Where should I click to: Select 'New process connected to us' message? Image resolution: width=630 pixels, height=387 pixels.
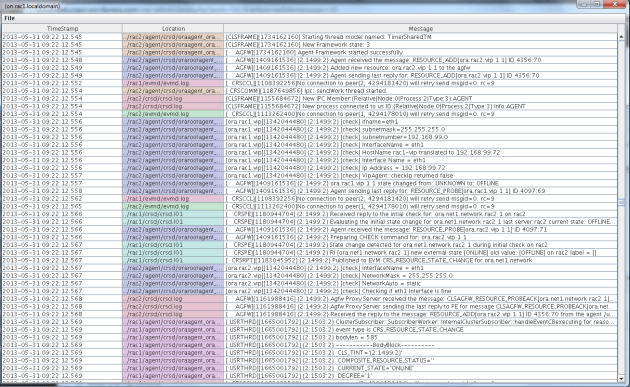(x=420, y=106)
